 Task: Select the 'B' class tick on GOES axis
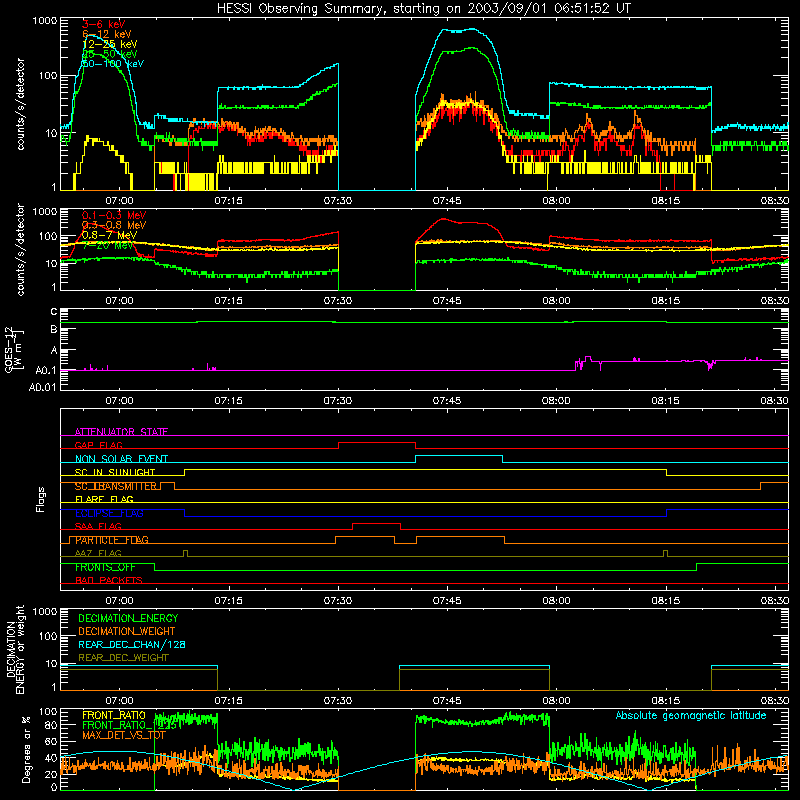point(54,330)
